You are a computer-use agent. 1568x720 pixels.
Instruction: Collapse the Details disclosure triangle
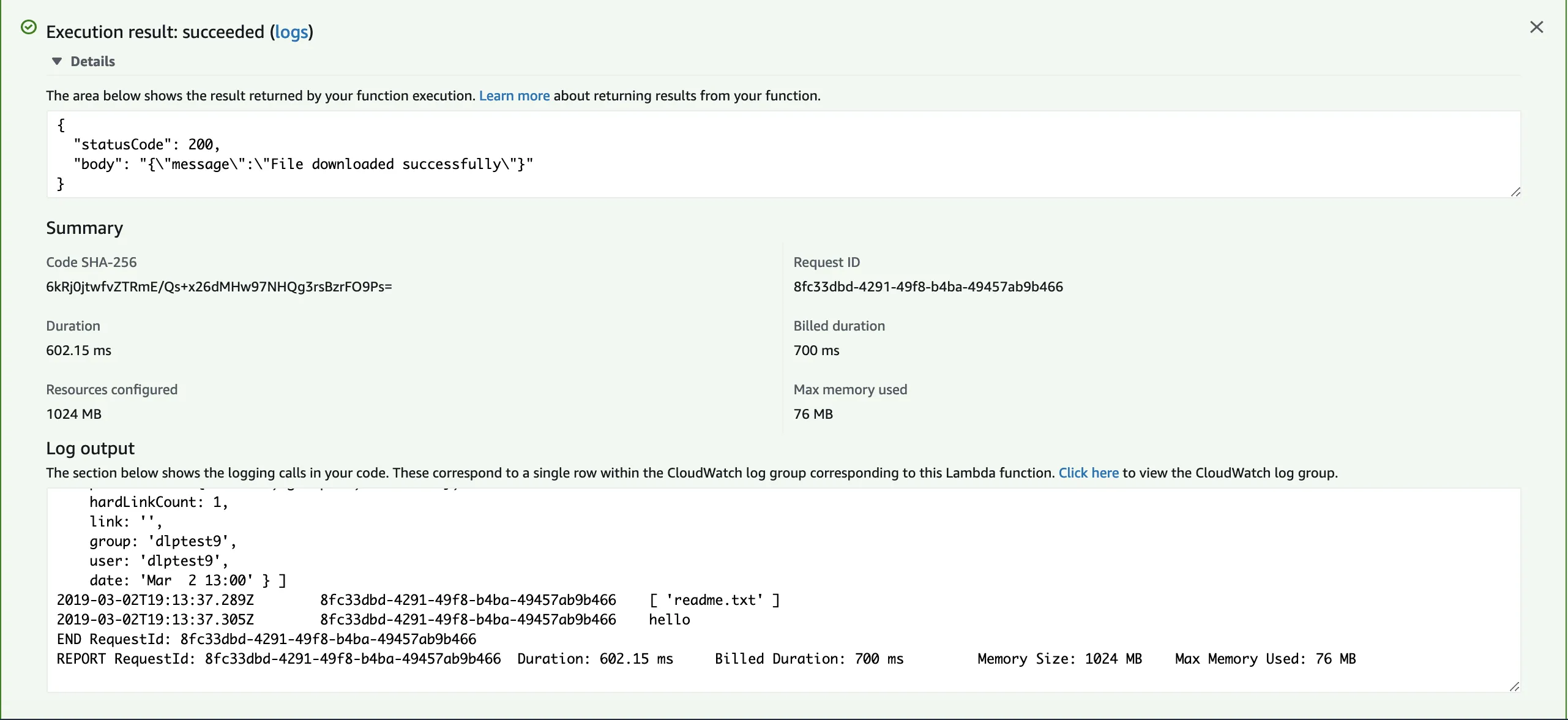[57, 61]
